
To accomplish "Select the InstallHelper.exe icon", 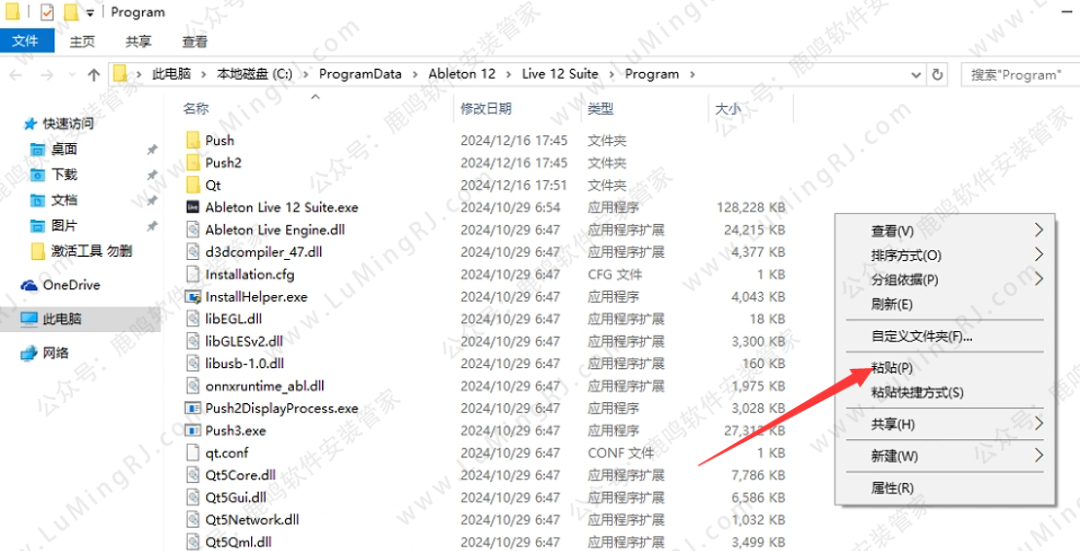I will click(193, 297).
